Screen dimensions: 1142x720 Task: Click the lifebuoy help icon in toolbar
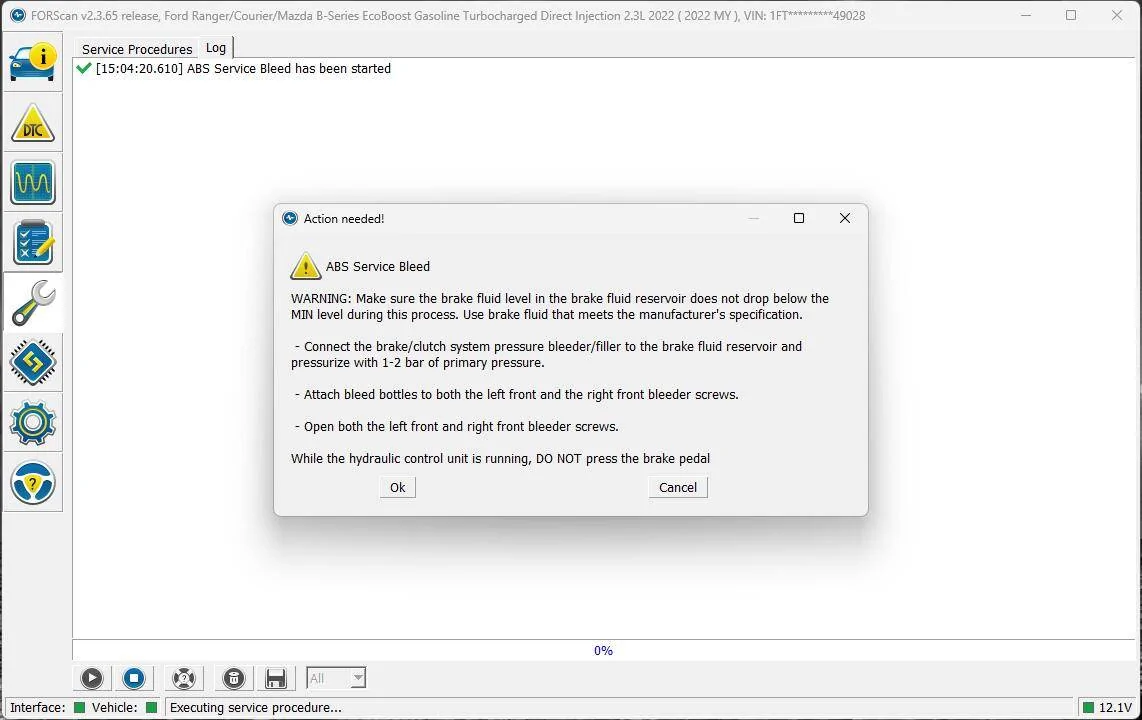184,679
